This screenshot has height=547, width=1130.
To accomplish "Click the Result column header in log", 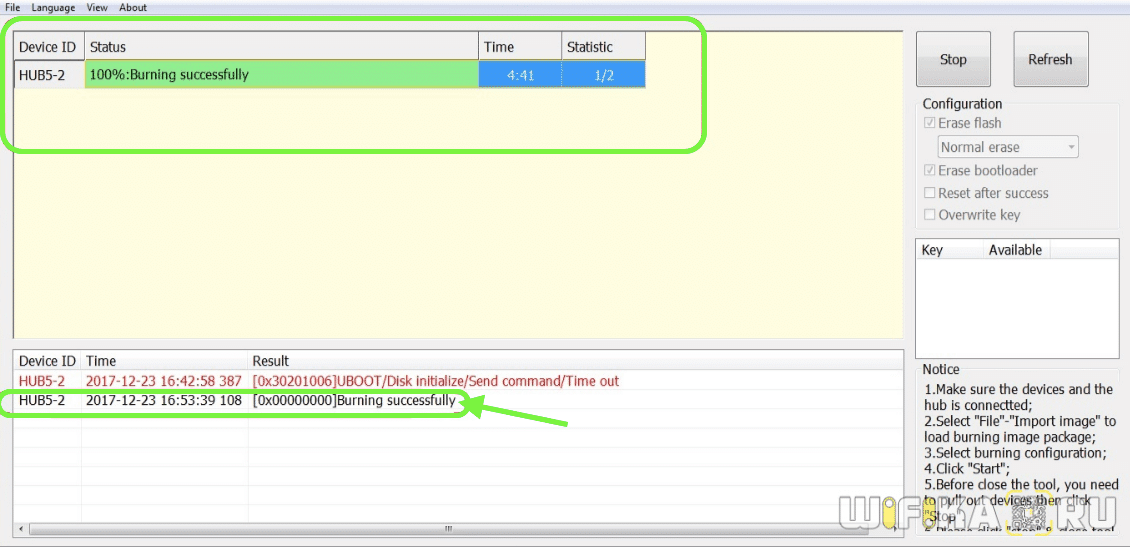I will 270,361.
